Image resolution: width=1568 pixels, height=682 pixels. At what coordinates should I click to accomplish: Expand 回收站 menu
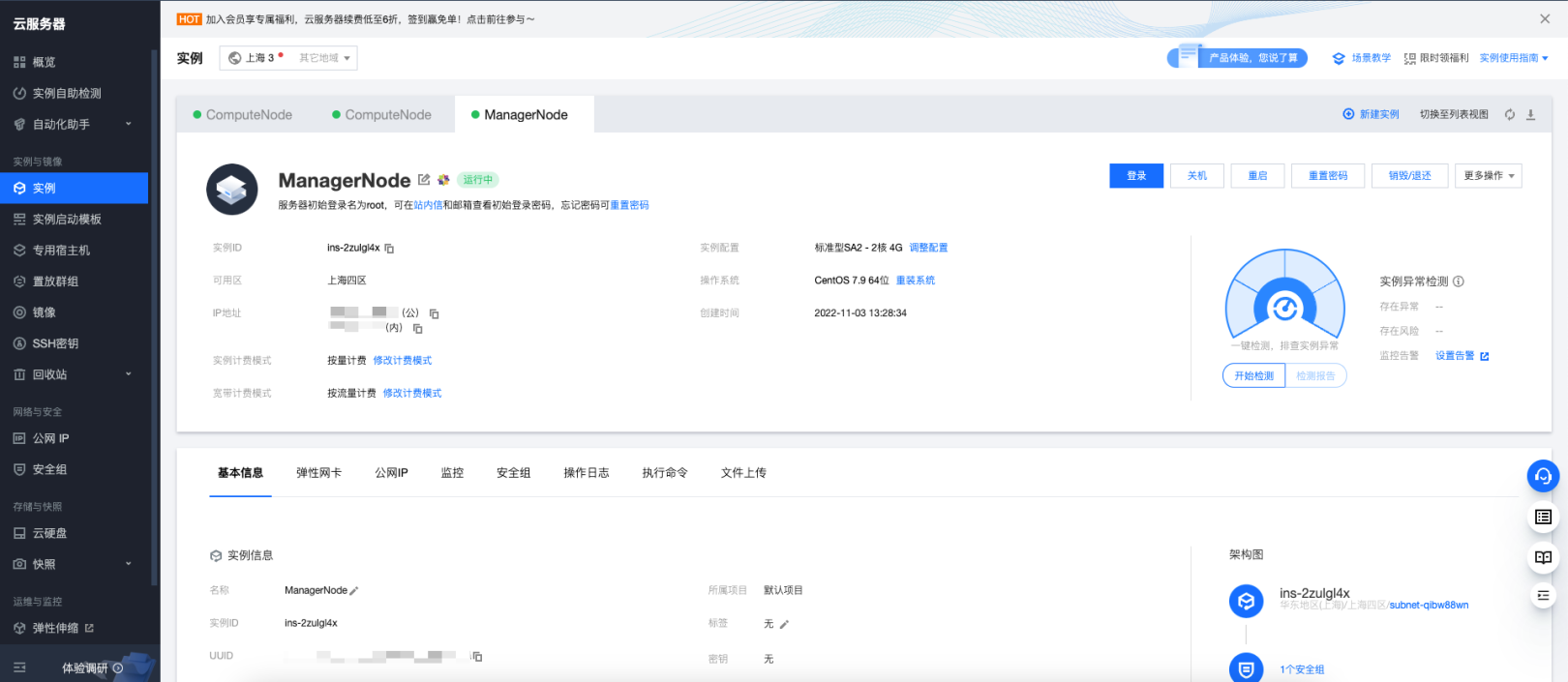coord(74,374)
